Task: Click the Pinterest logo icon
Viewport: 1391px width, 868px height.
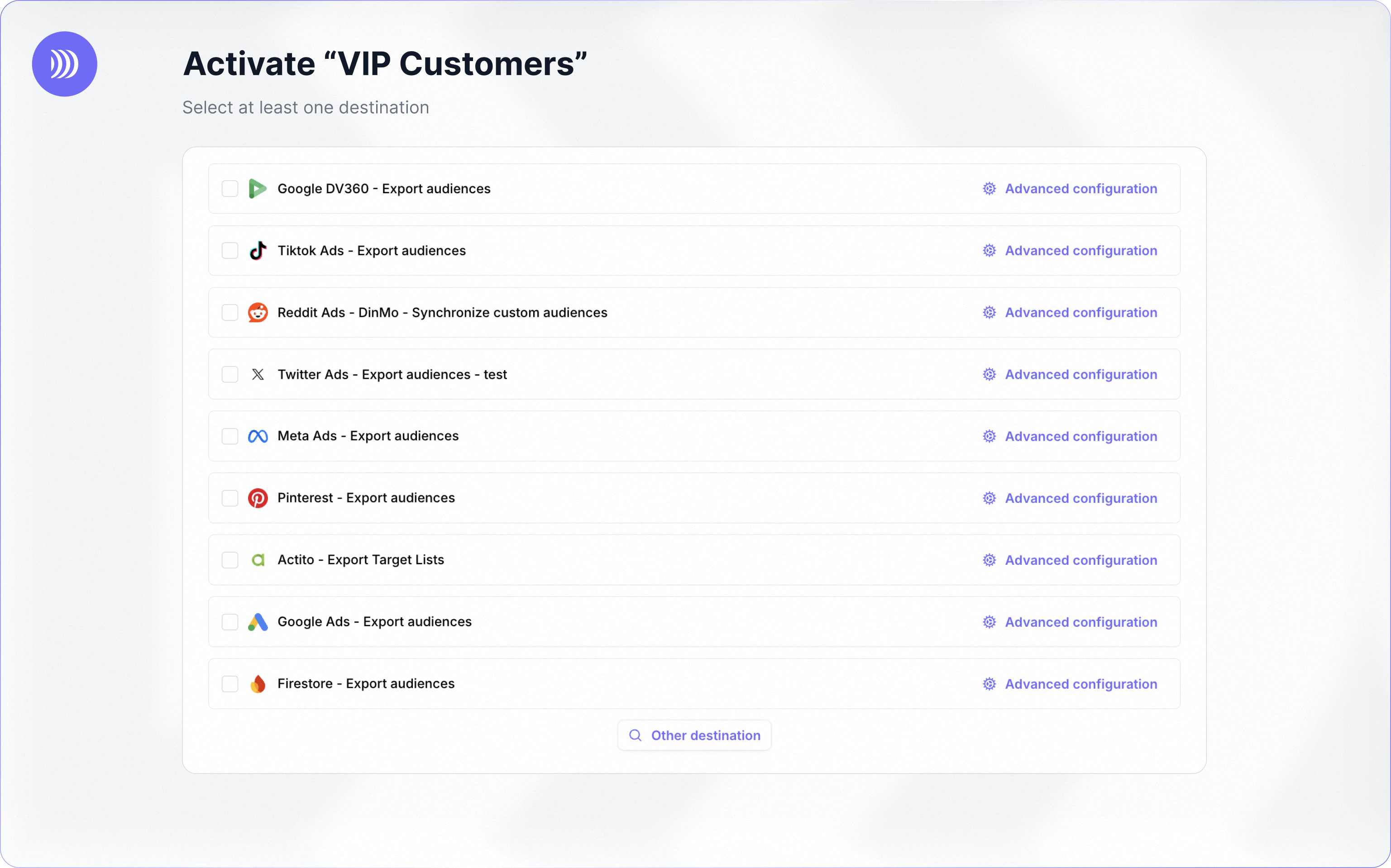Action: point(258,498)
